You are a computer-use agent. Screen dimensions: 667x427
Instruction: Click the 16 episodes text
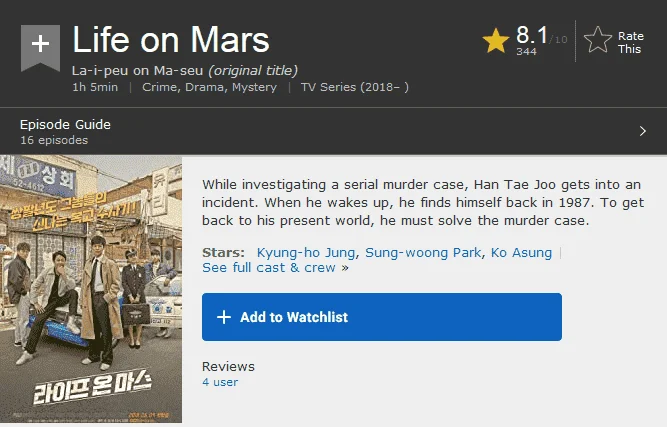tap(54, 140)
